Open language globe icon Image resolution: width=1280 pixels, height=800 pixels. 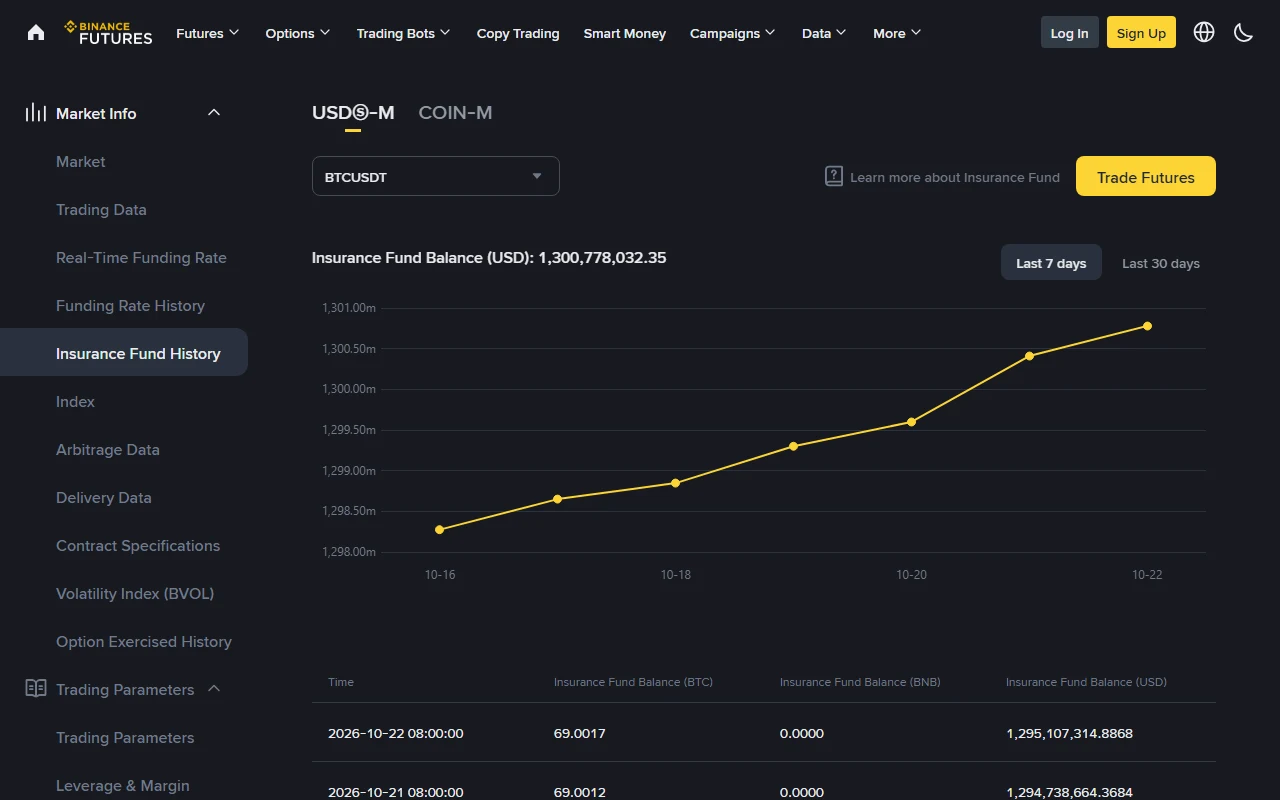(x=1204, y=32)
